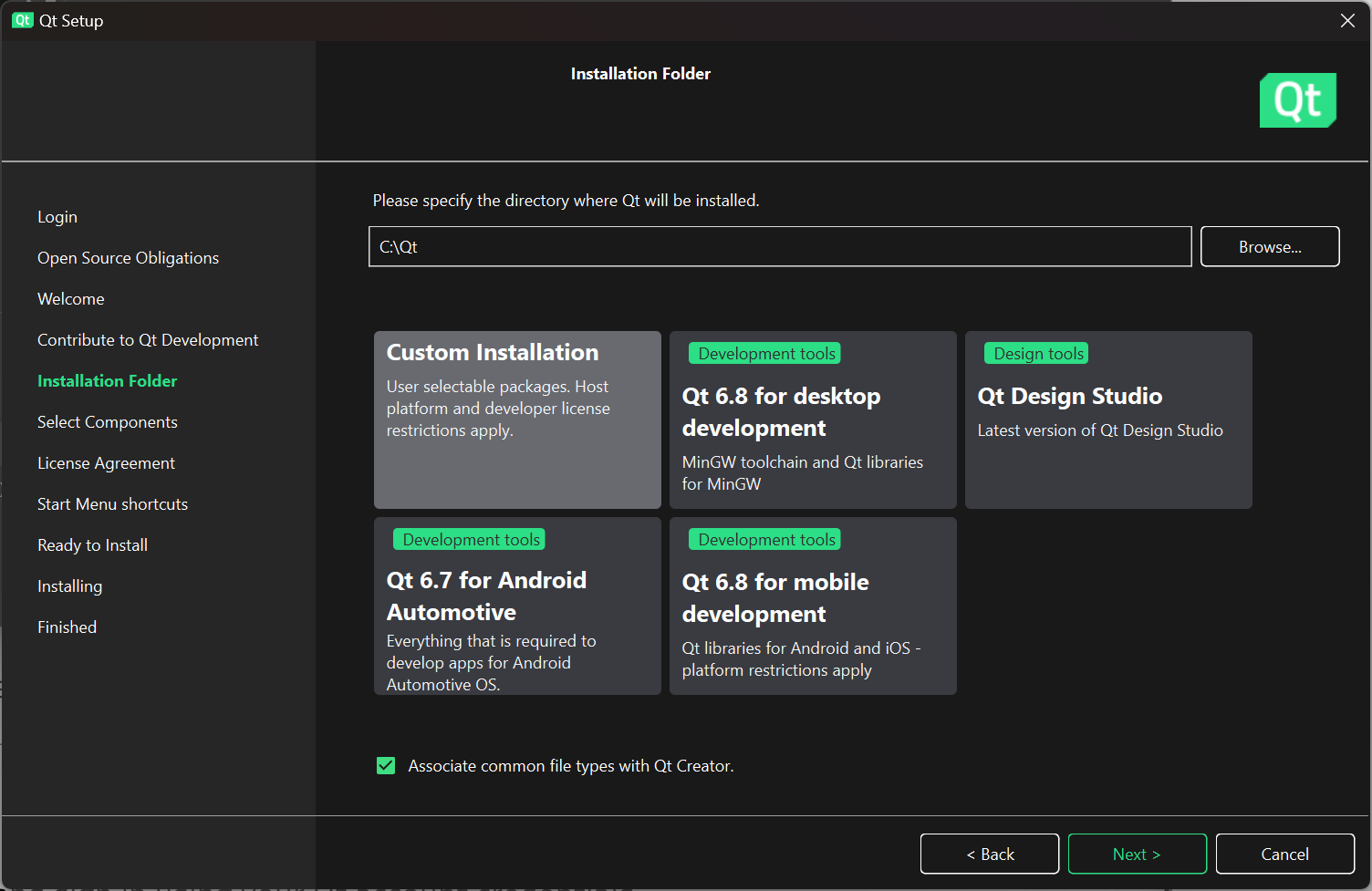Click 'Everything that is required' description
The height and width of the screenshot is (891, 1372).
[491, 663]
